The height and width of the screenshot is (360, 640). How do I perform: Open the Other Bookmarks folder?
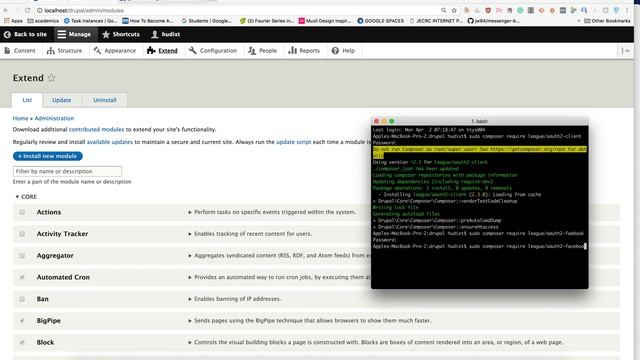pyautogui.click(x=607, y=21)
